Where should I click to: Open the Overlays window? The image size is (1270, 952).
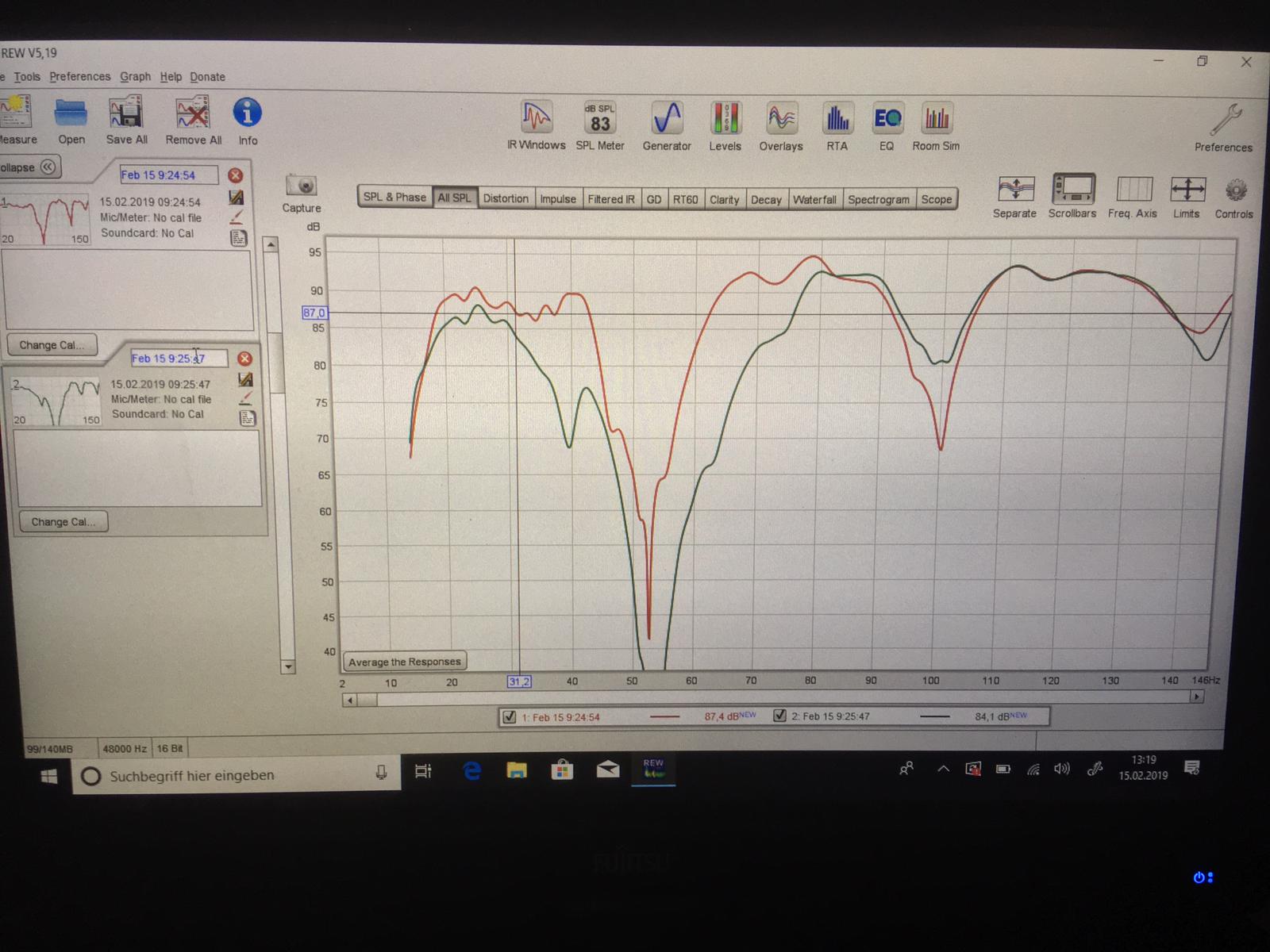781,119
